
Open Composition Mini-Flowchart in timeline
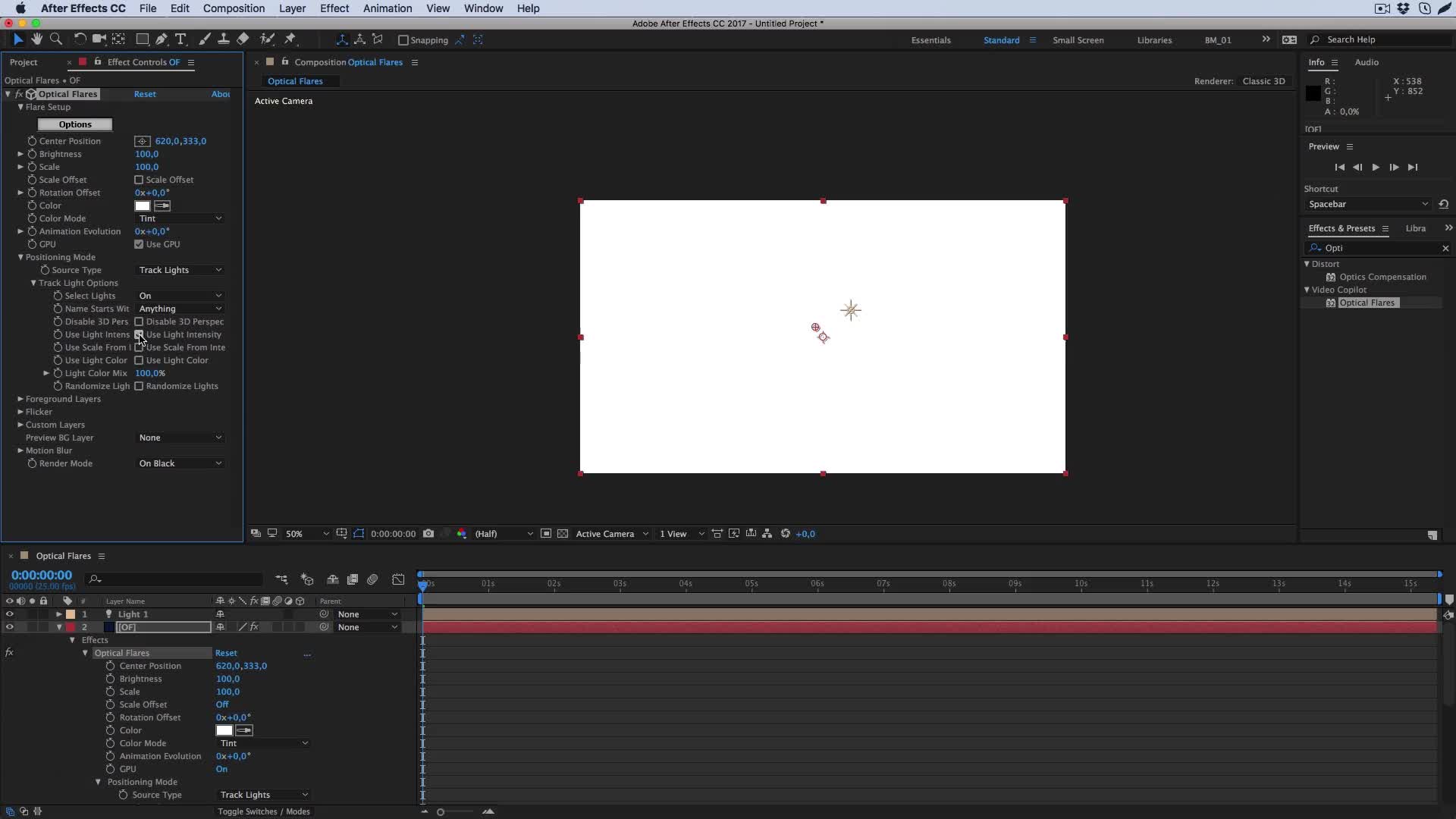[281, 579]
